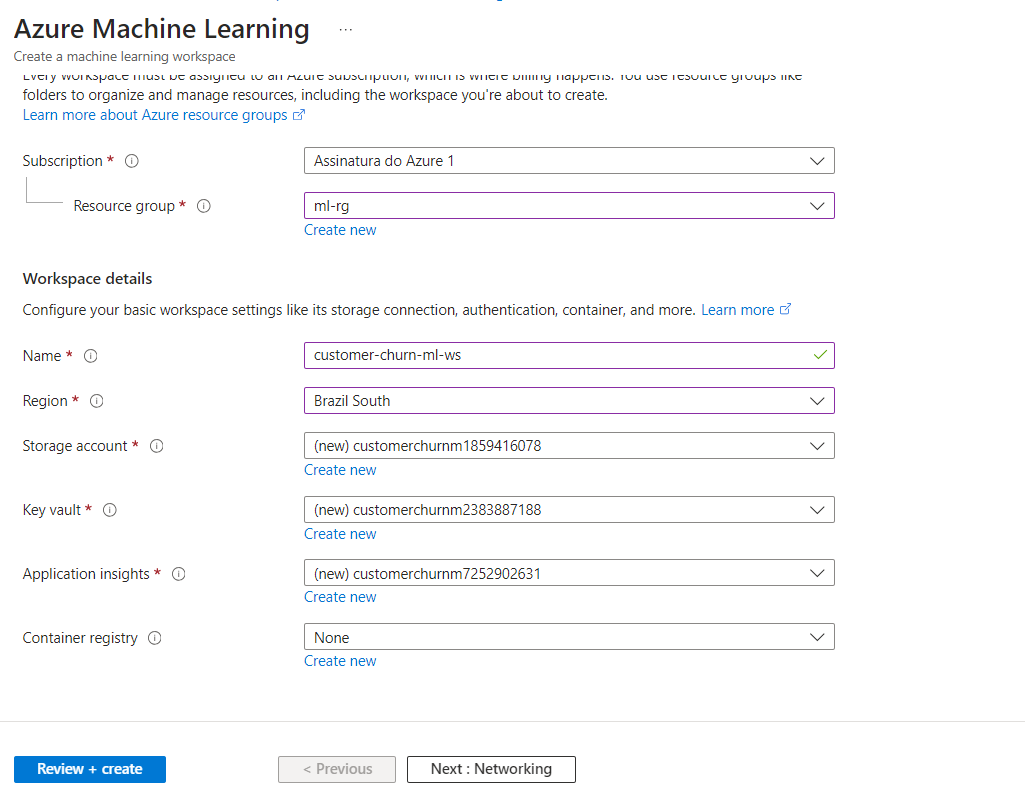Click the Storage account label
Image resolution: width=1025 pixels, height=801 pixels.
coord(75,446)
